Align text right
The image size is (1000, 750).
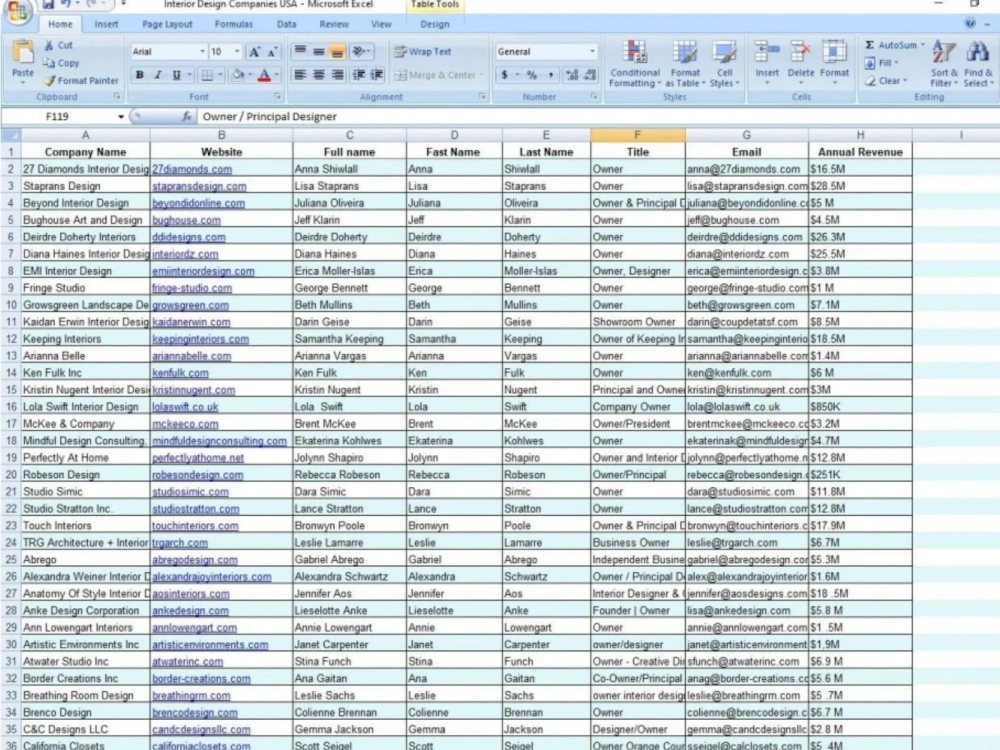pos(337,75)
